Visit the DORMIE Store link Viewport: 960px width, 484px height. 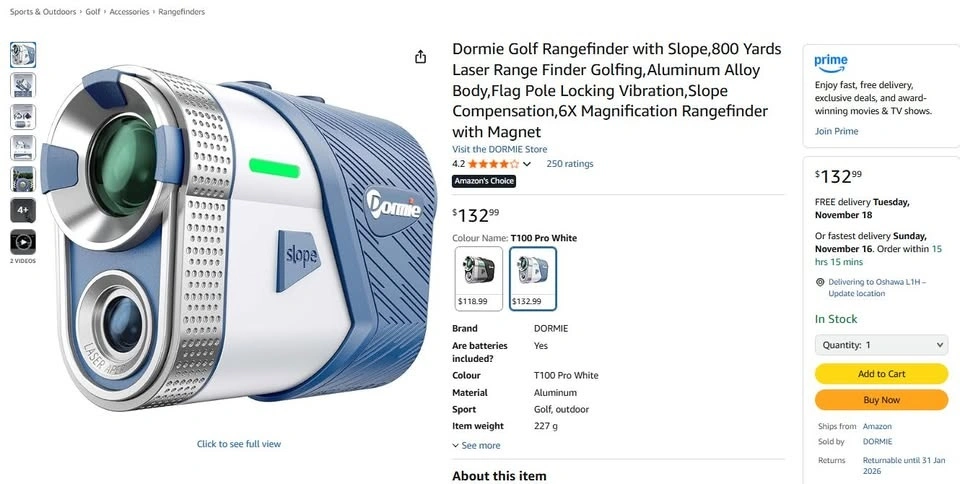(500, 149)
